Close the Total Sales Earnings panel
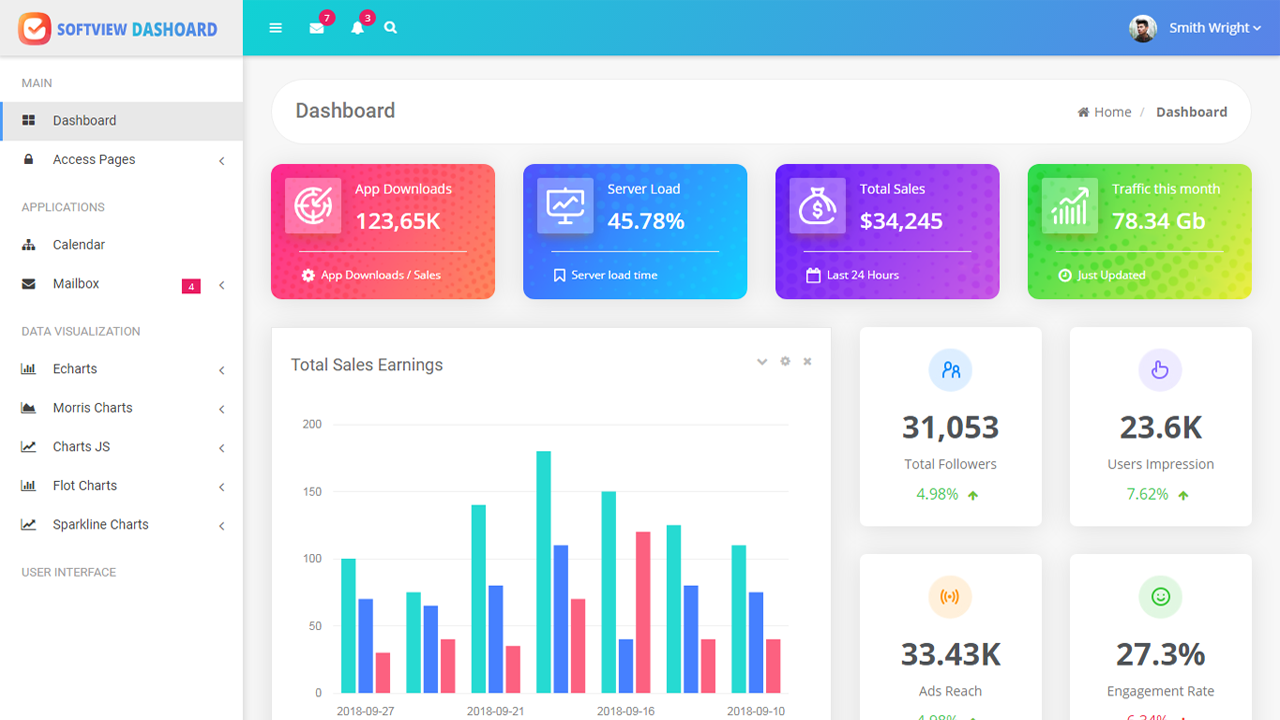Screen dimensions: 1280x720 click(x=807, y=361)
